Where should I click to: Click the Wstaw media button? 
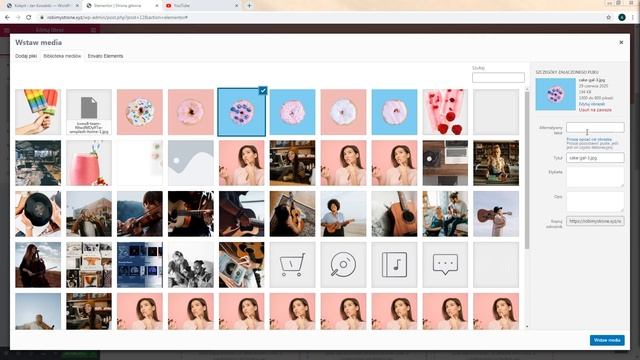point(607,340)
